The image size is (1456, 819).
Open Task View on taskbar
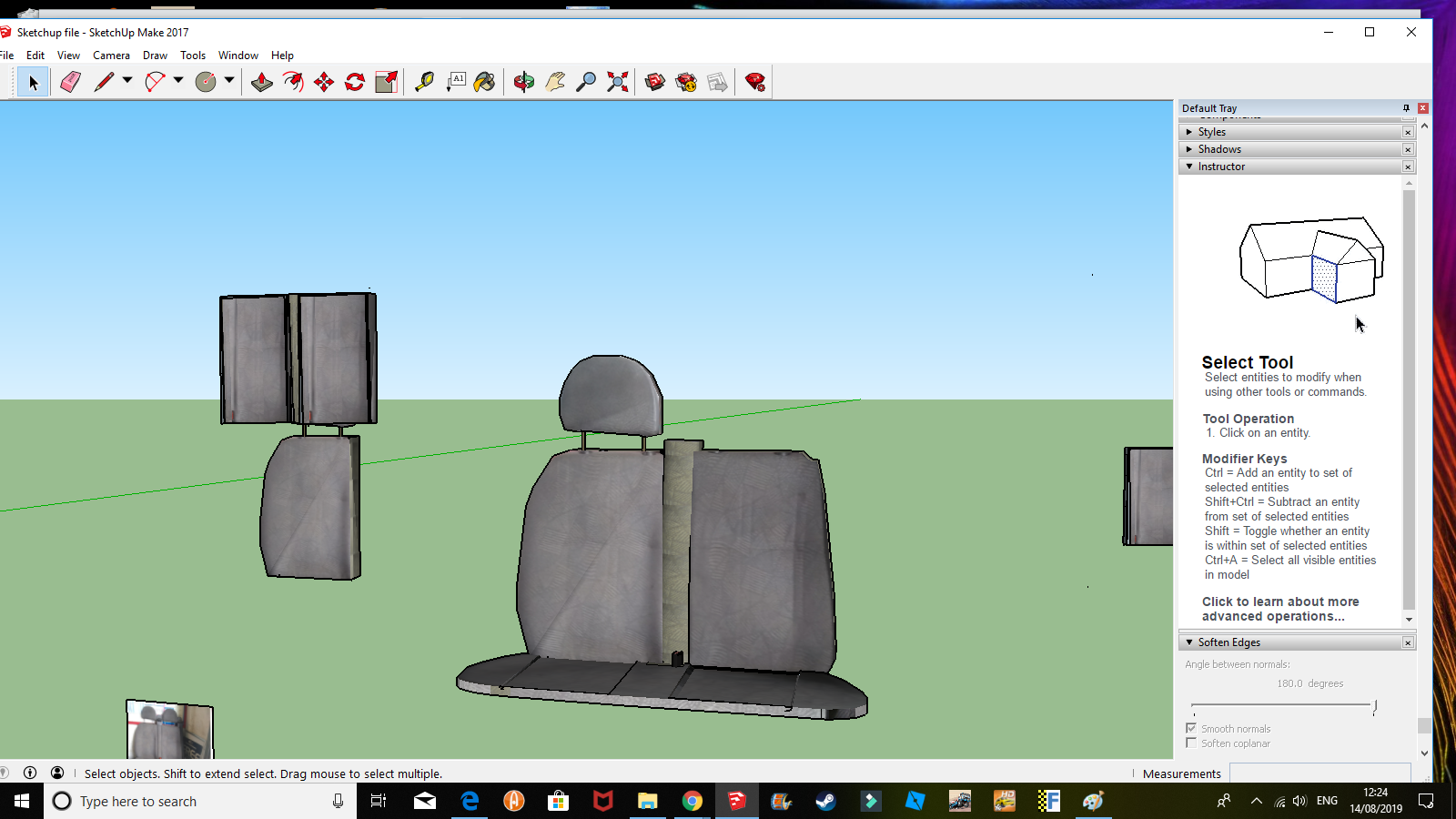coord(379,801)
